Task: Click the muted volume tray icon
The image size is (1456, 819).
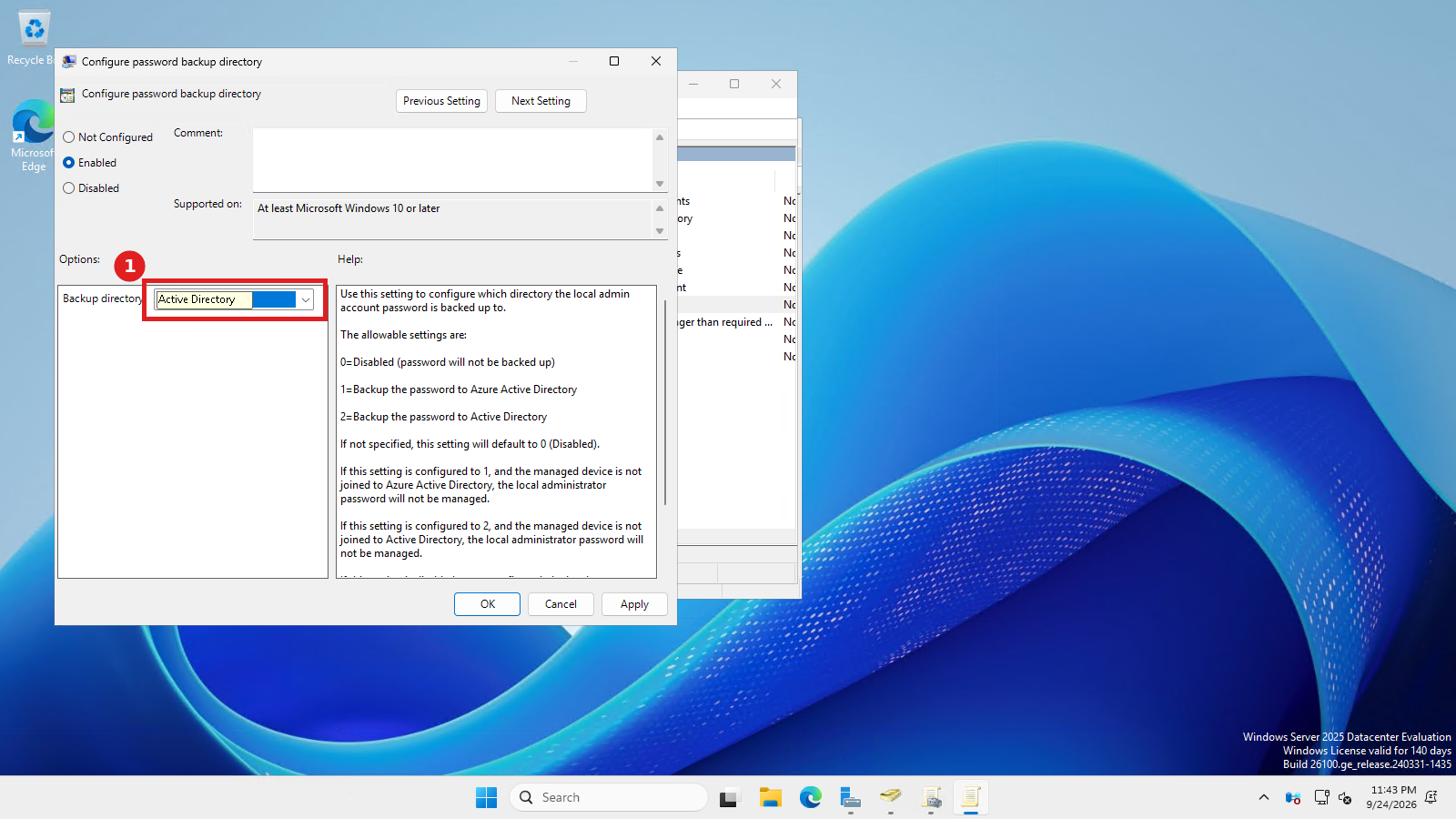Action: point(1345,798)
